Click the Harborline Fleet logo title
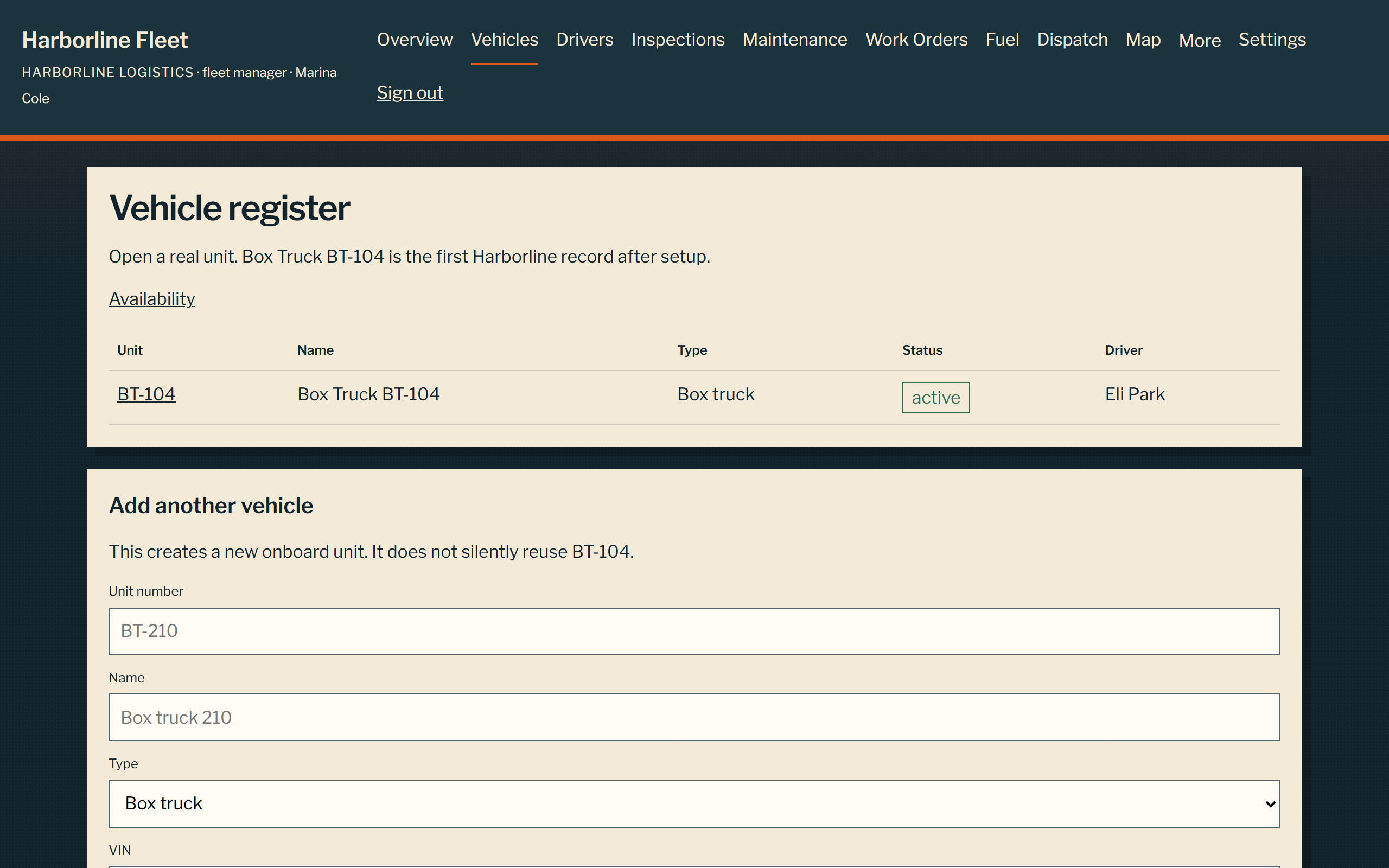This screenshot has width=1389, height=868. [x=105, y=40]
